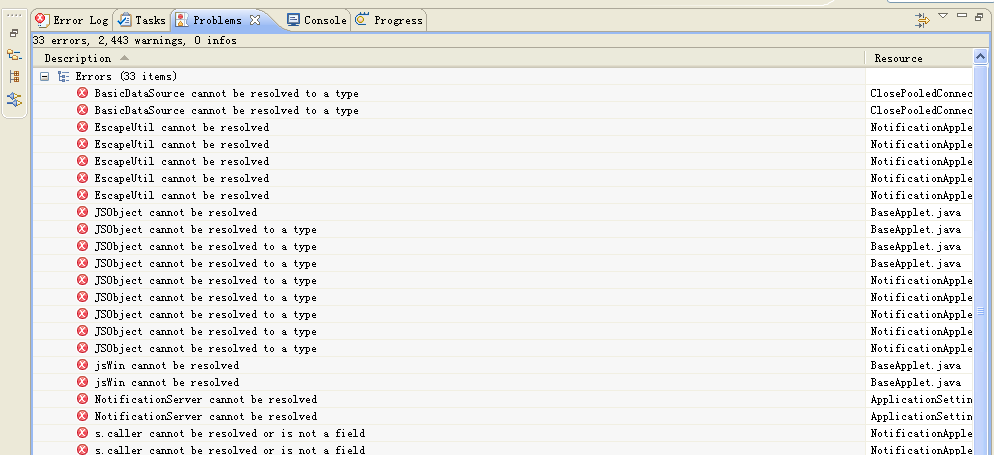Screen dimensions: 994x455
Task: Close the Problems tab using its X
Action: point(255,20)
